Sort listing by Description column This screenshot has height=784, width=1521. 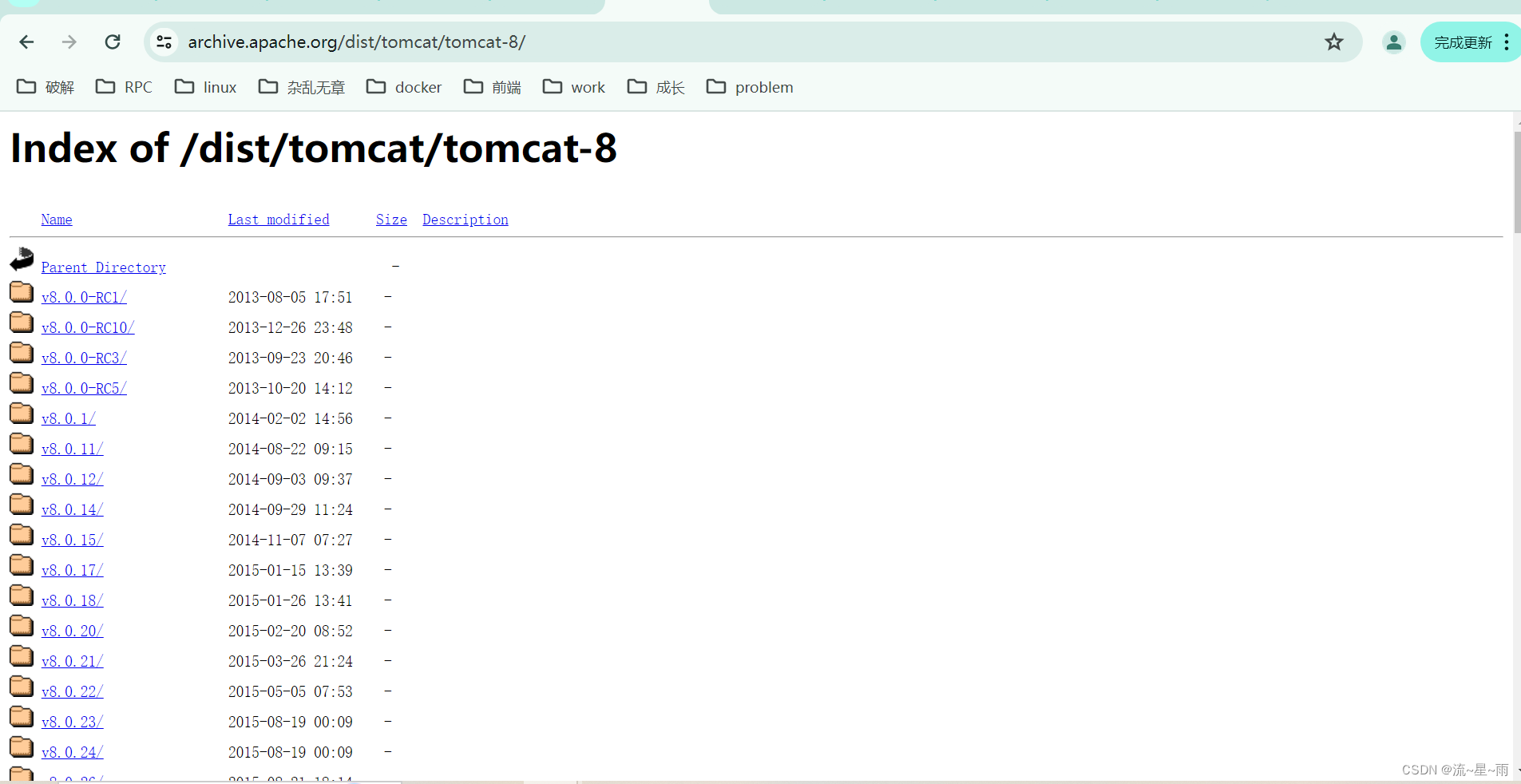[465, 220]
